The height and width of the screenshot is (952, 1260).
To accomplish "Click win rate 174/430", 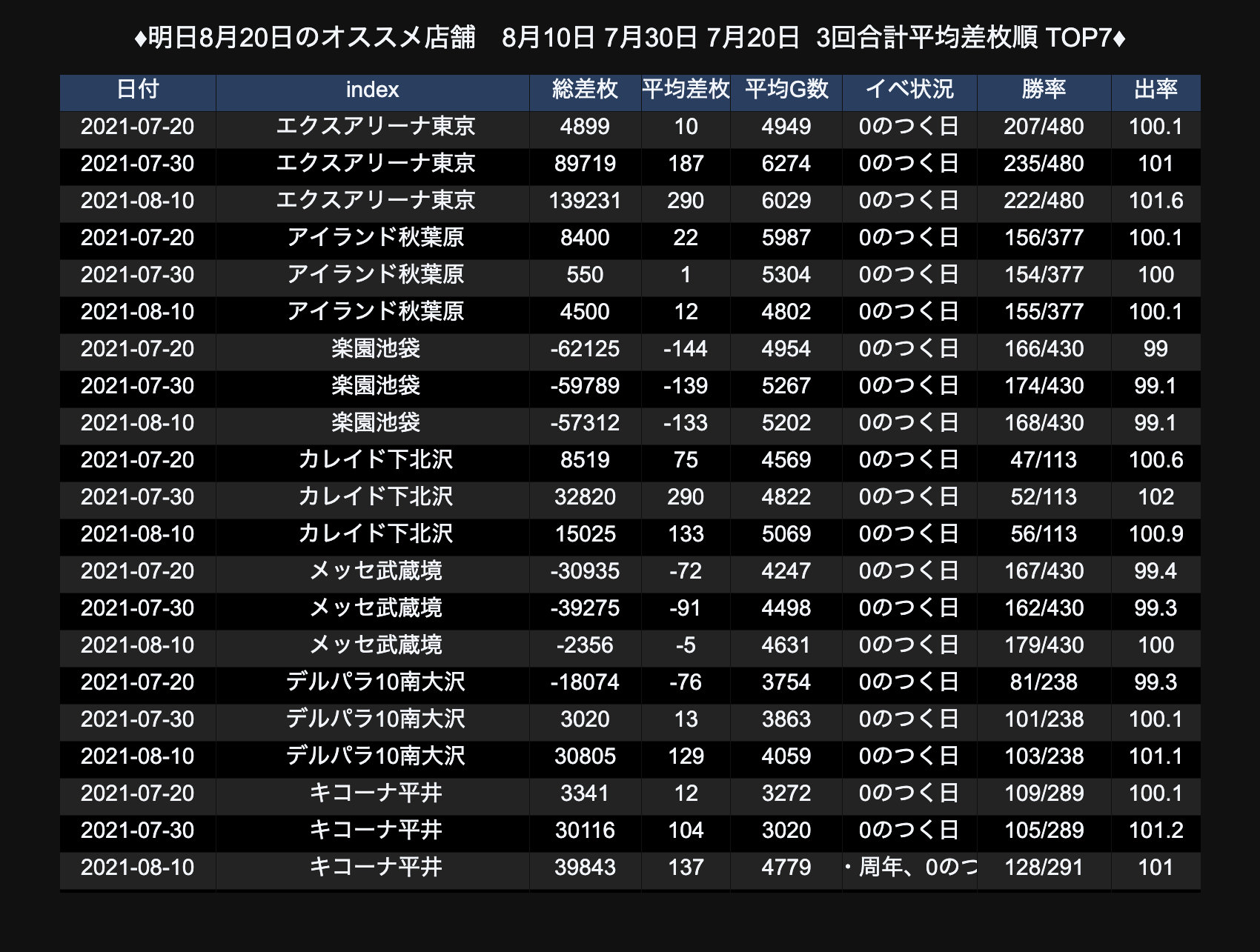I will 1044,386.
